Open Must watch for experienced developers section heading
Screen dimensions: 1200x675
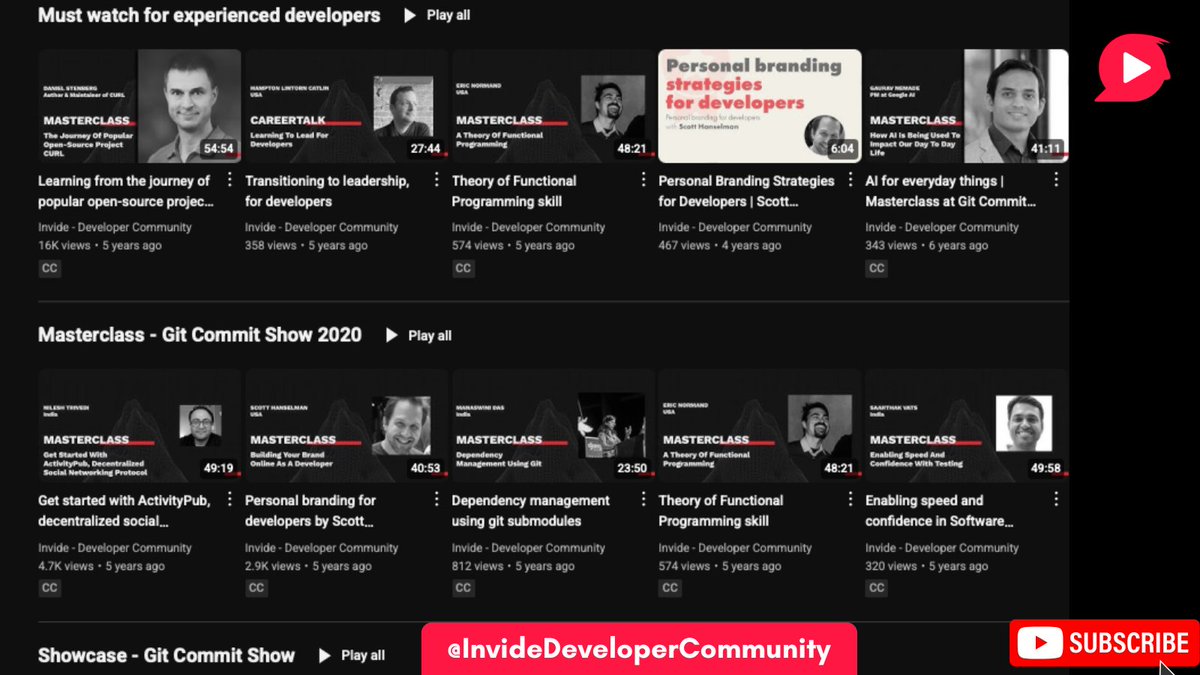(209, 15)
